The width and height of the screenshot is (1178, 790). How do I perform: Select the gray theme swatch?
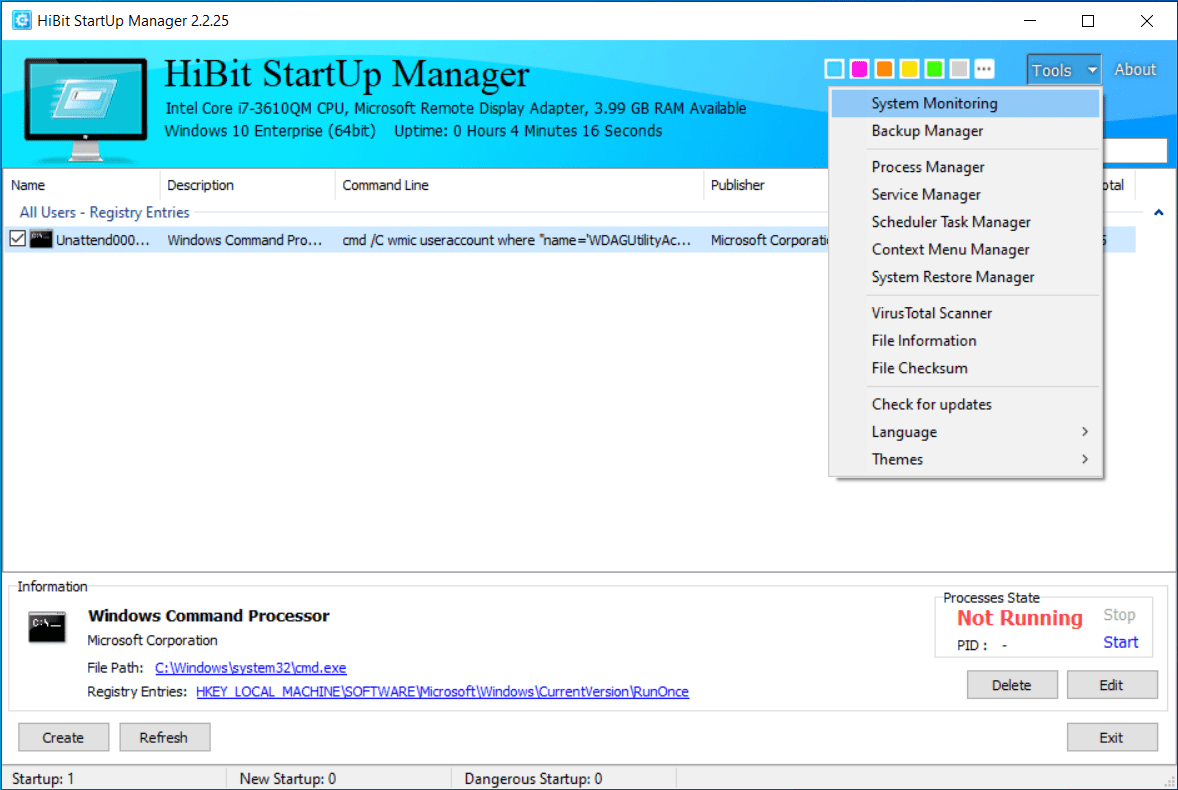[959, 69]
